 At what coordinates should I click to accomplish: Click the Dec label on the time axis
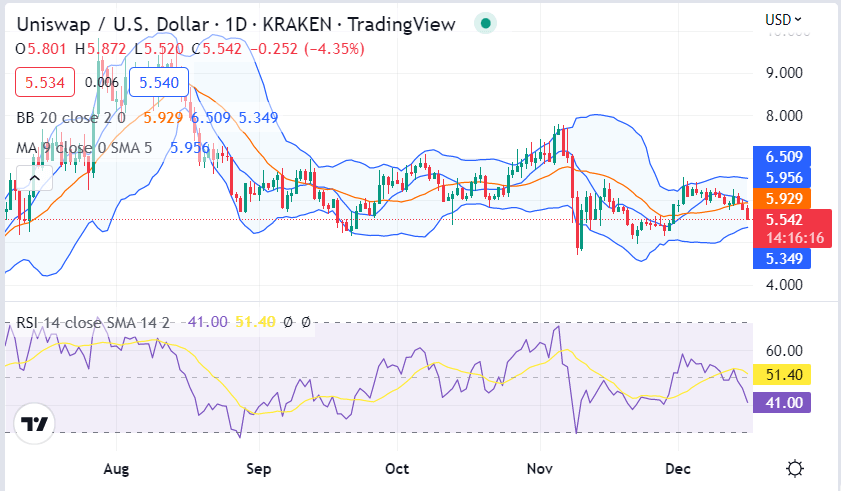click(x=678, y=469)
